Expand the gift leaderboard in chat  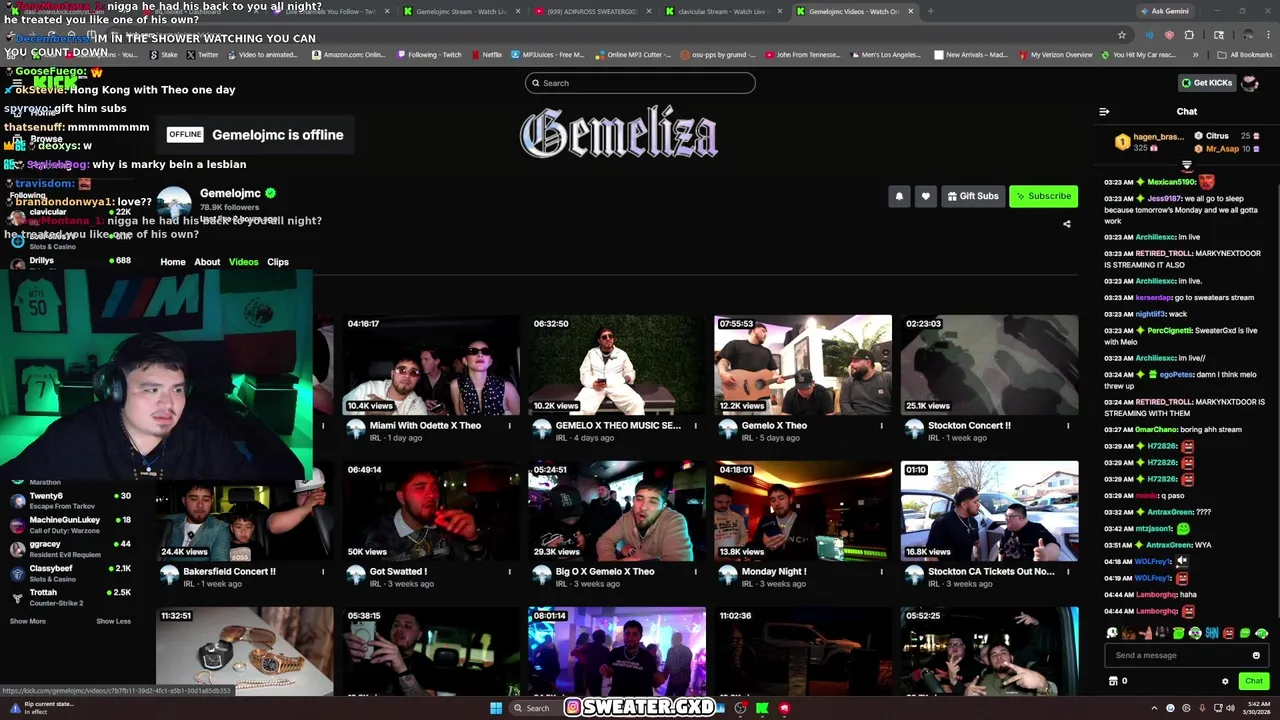click(x=1187, y=165)
